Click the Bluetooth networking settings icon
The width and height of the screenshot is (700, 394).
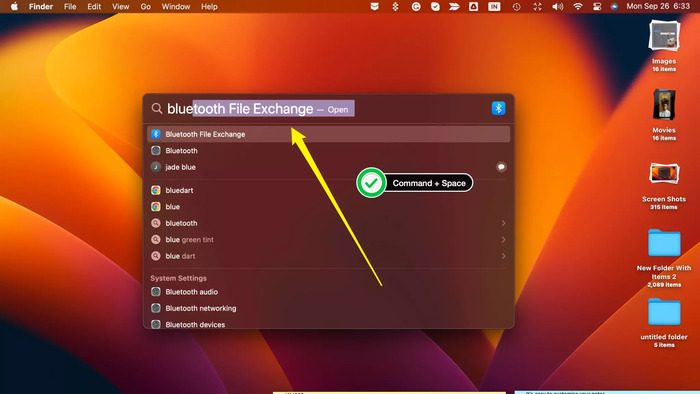(155, 308)
